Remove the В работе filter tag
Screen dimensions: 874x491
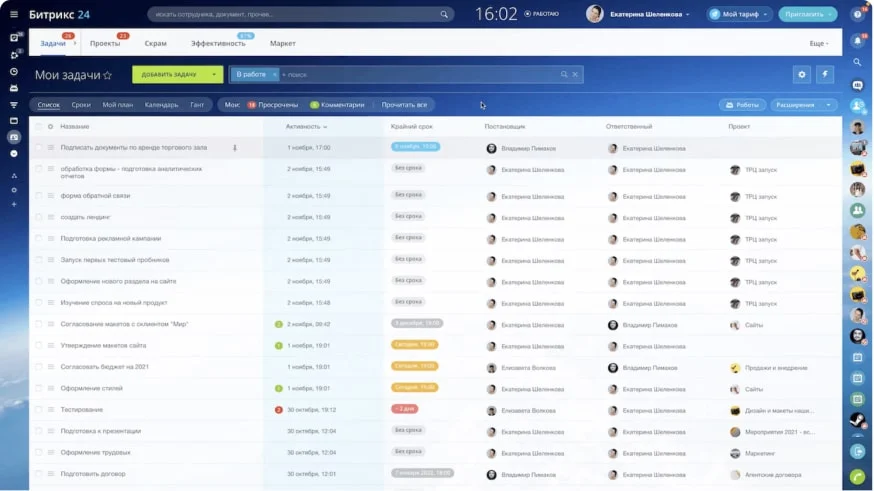(274, 75)
